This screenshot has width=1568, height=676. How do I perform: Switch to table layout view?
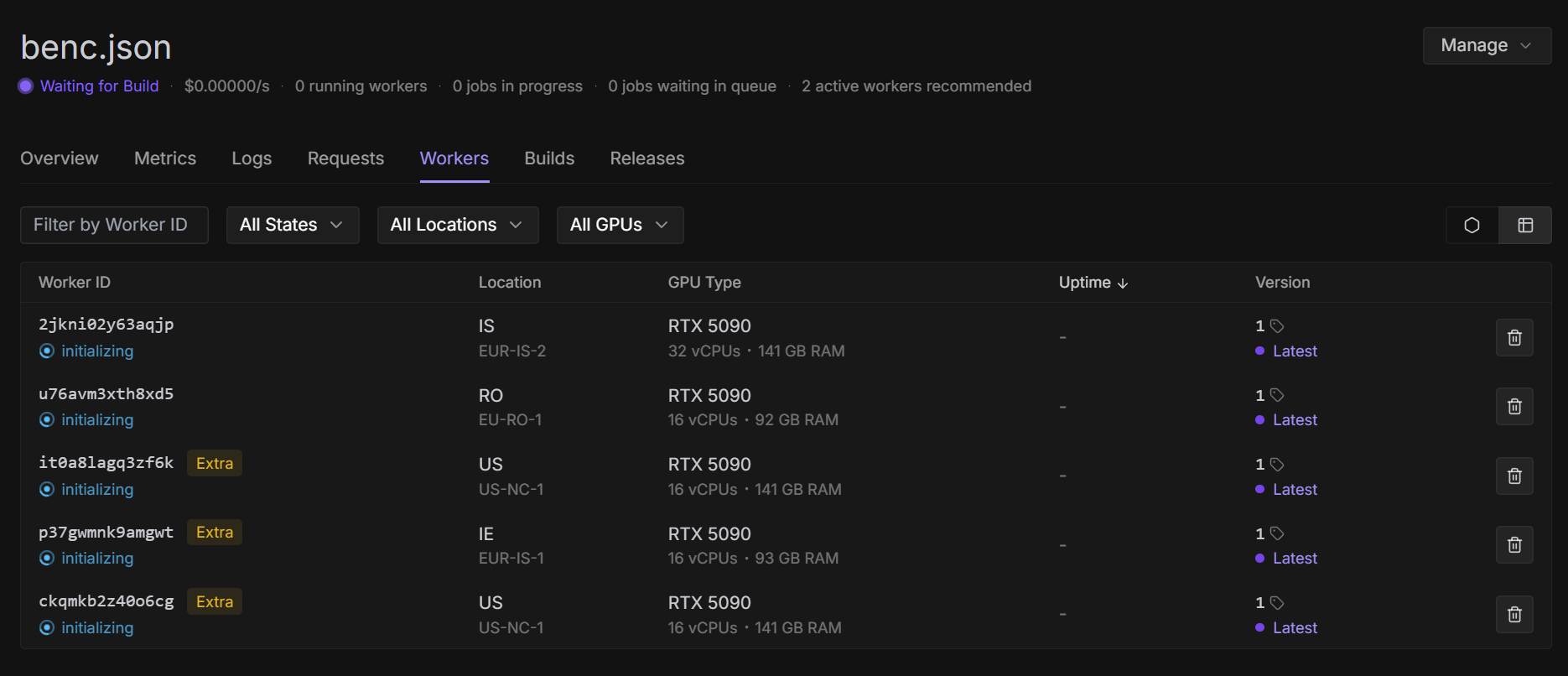point(1525,226)
